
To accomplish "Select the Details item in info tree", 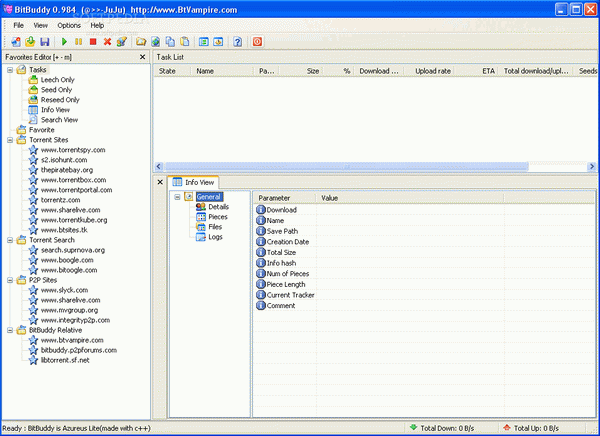I will pyautogui.click(x=217, y=207).
